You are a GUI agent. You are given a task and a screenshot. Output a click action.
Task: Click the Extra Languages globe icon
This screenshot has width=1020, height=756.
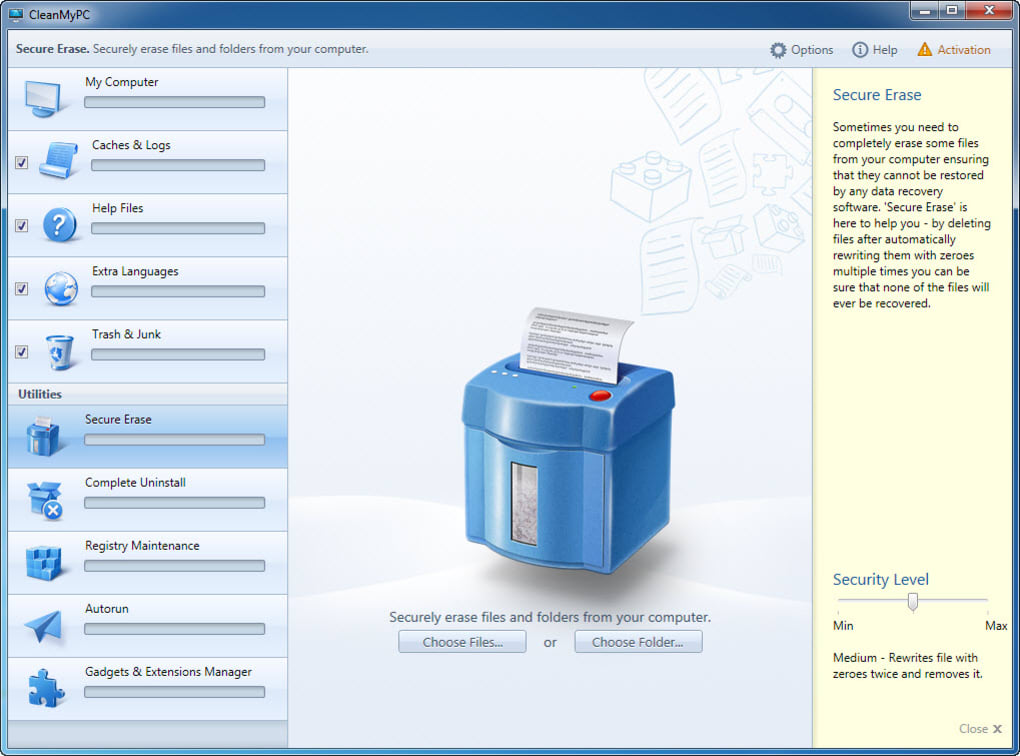60,288
